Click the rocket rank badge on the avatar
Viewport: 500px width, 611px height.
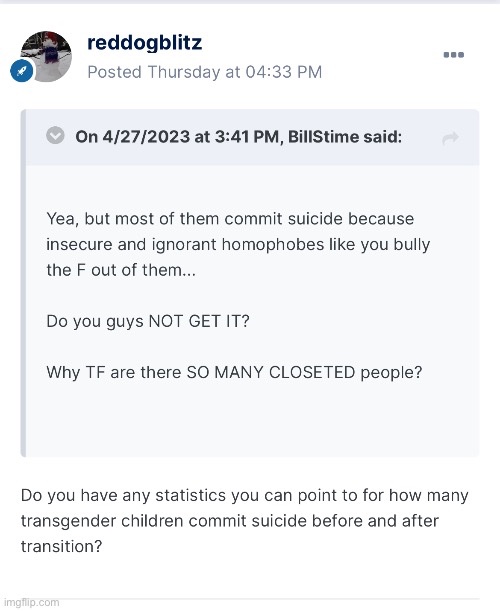pos(22,71)
